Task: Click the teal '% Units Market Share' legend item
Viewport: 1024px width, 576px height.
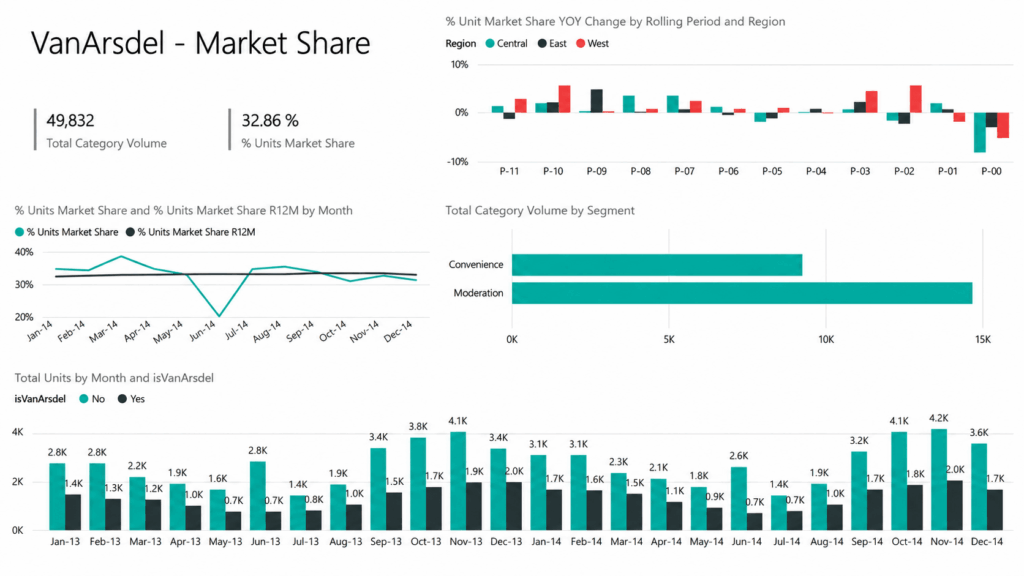Action: 67,232
